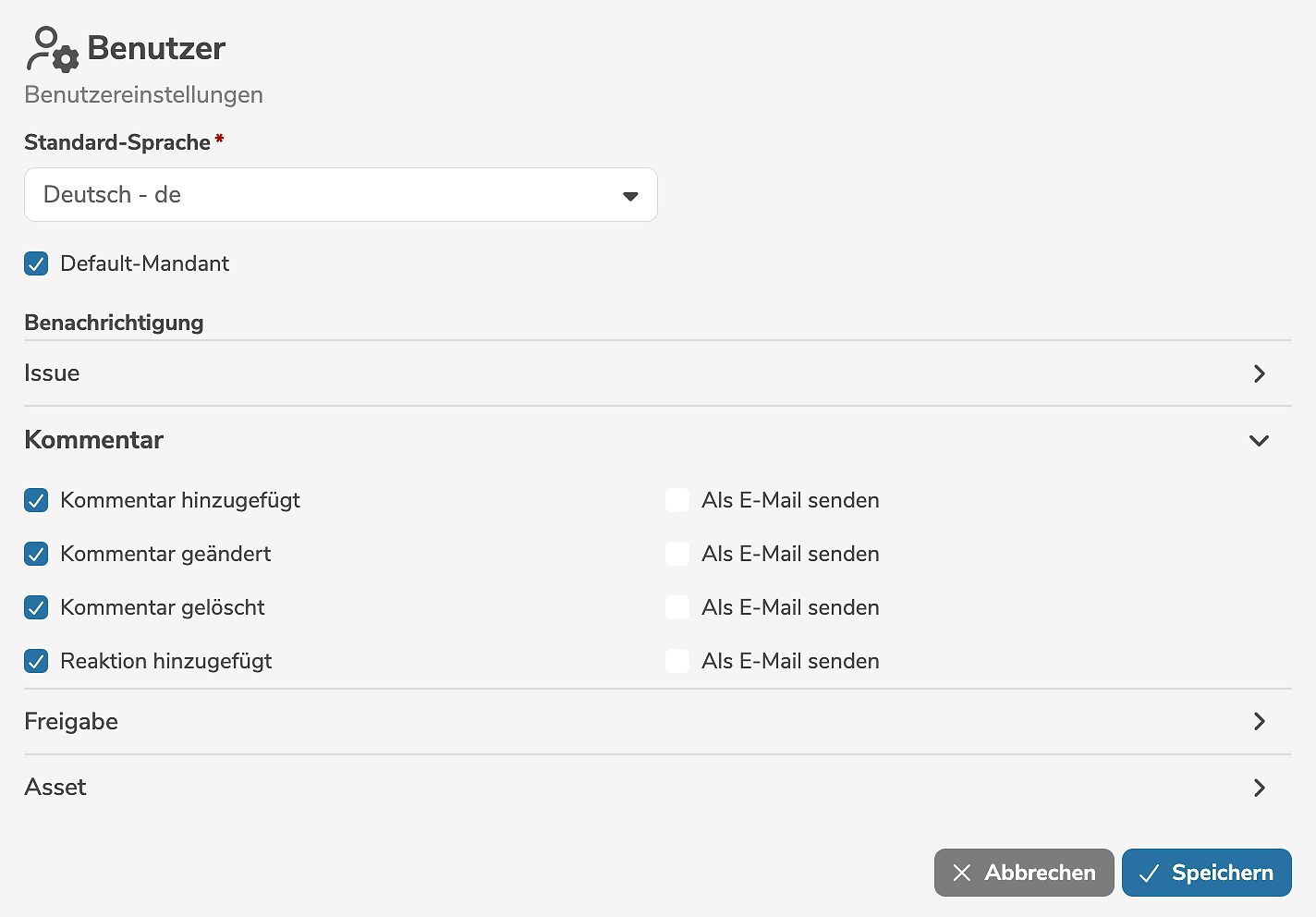Image resolution: width=1316 pixels, height=917 pixels.
Task: Open the Standard-Sprache dropdown
Action: (x=340, y=195)
